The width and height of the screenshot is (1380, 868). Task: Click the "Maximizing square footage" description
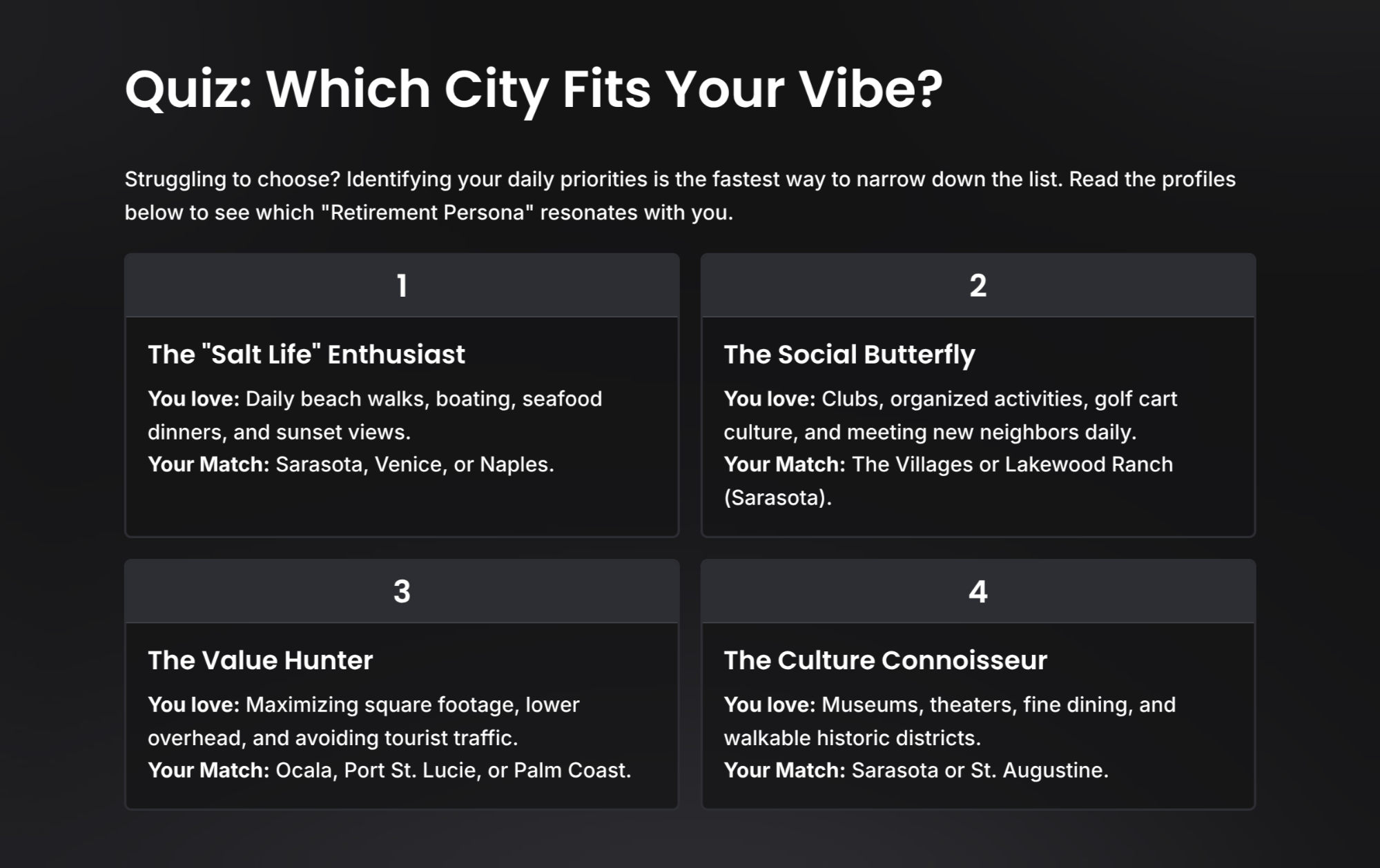point(412,705)
